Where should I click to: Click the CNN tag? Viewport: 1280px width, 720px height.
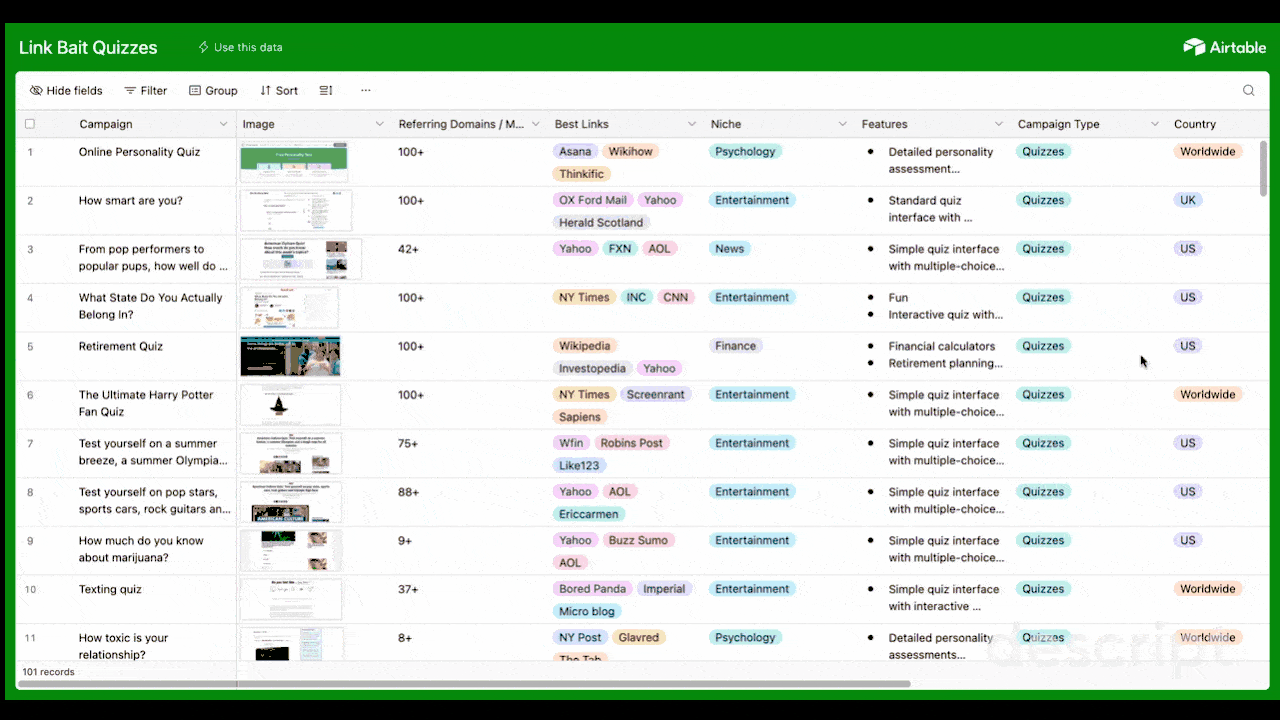pyautogui.click(x=676, y=297)
